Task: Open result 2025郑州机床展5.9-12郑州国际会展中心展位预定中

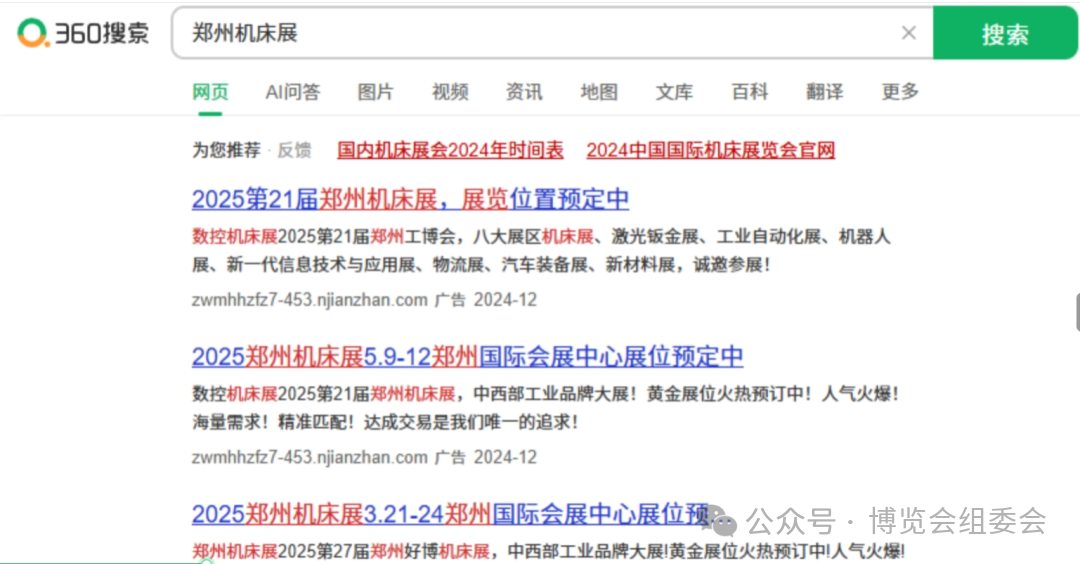Action: tap(468, 357)
